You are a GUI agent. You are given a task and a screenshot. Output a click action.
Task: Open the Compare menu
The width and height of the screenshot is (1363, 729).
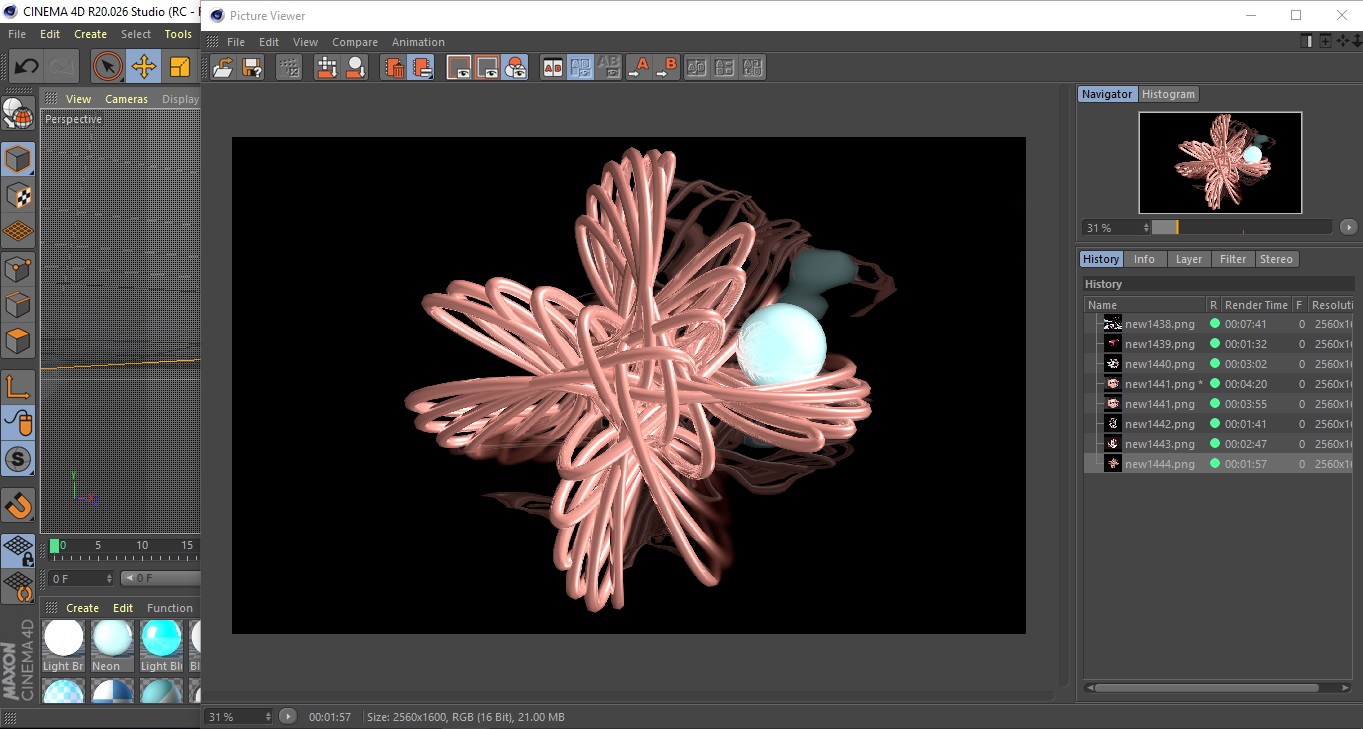[x=355, y=42]
